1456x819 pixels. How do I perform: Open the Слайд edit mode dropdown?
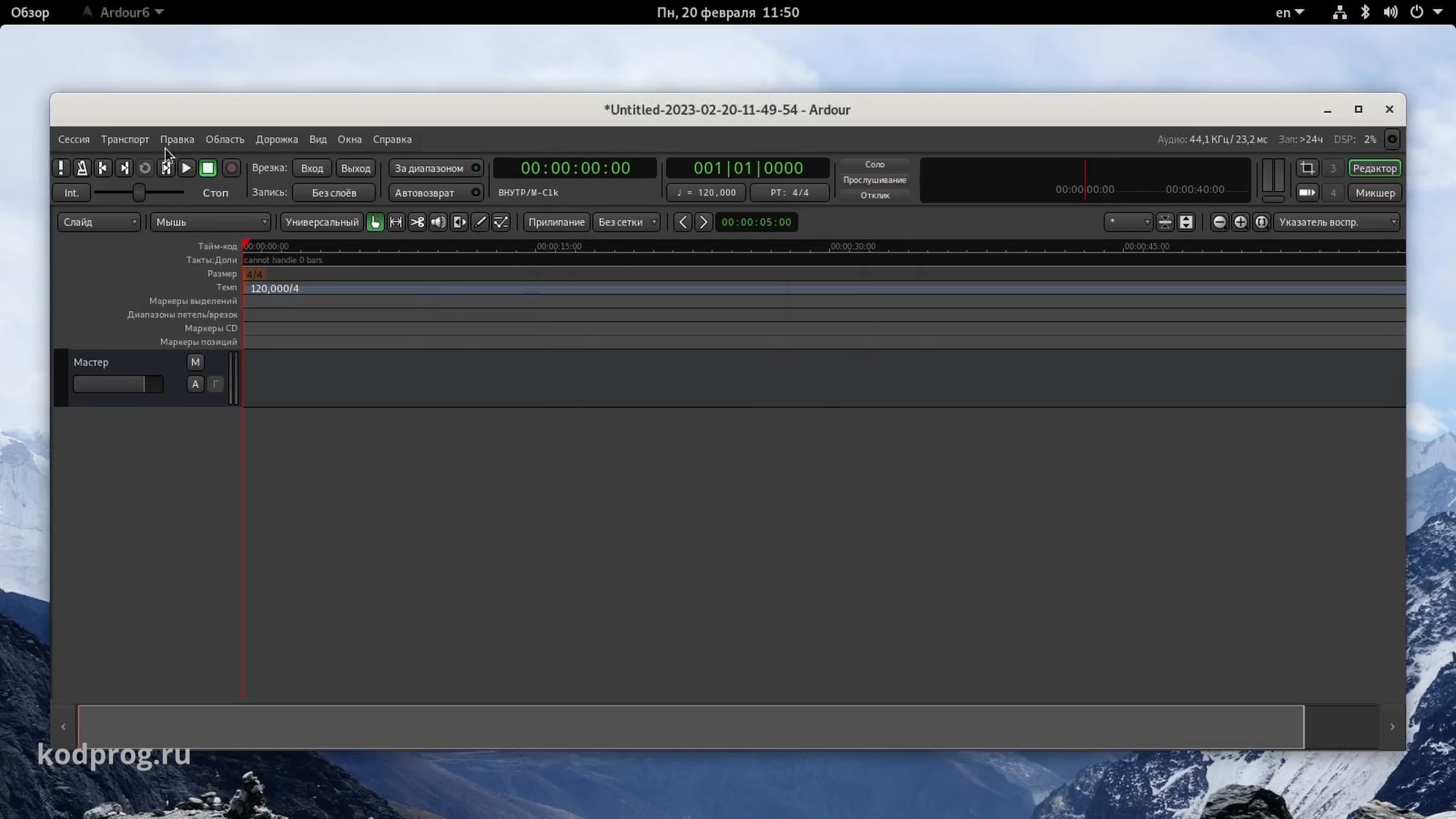[x=99, y=222]
